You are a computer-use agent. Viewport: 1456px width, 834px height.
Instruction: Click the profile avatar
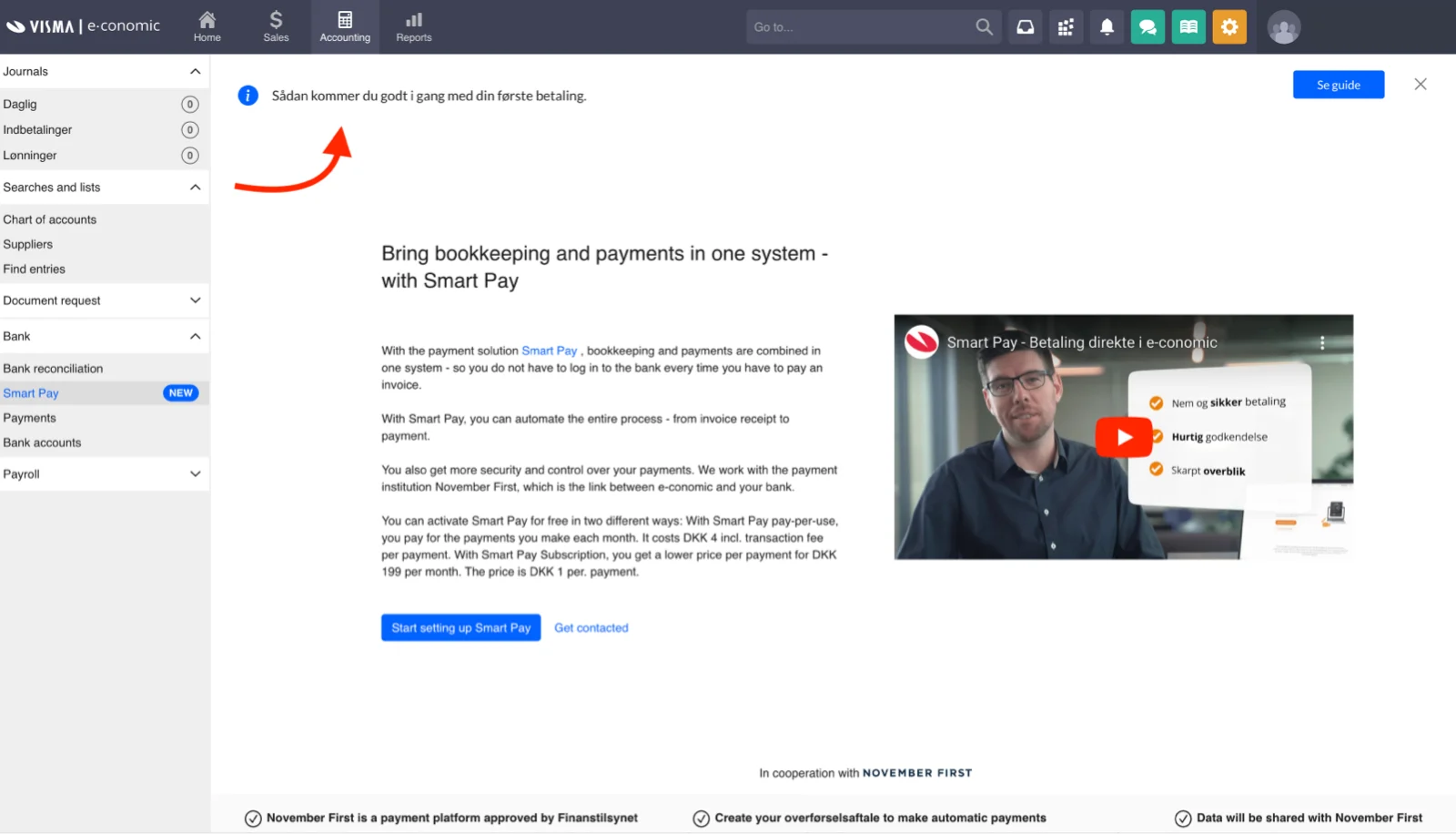1283,26
